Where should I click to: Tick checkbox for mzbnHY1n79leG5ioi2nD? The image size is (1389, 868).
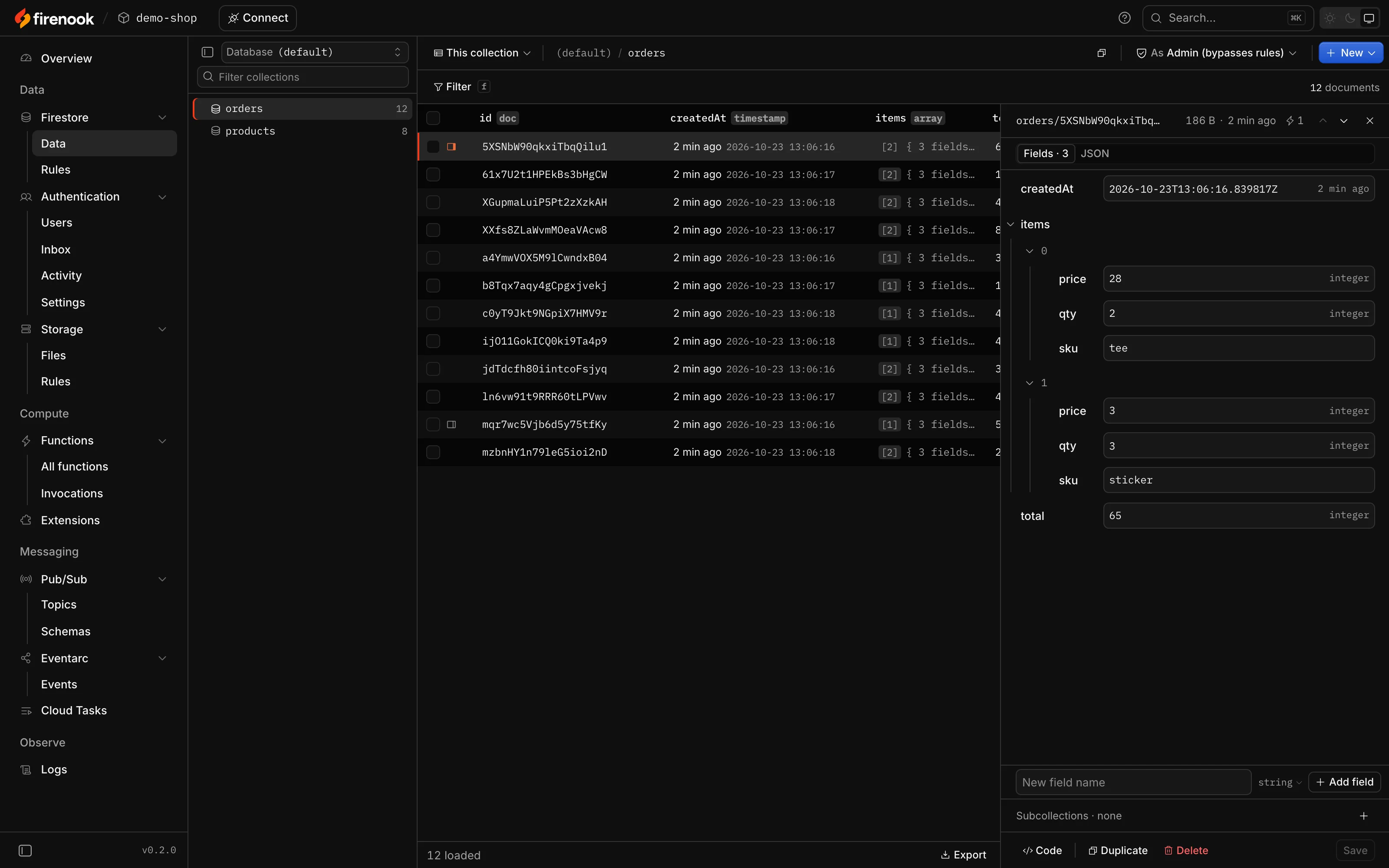pyautogui.click(x=433, y=452)
